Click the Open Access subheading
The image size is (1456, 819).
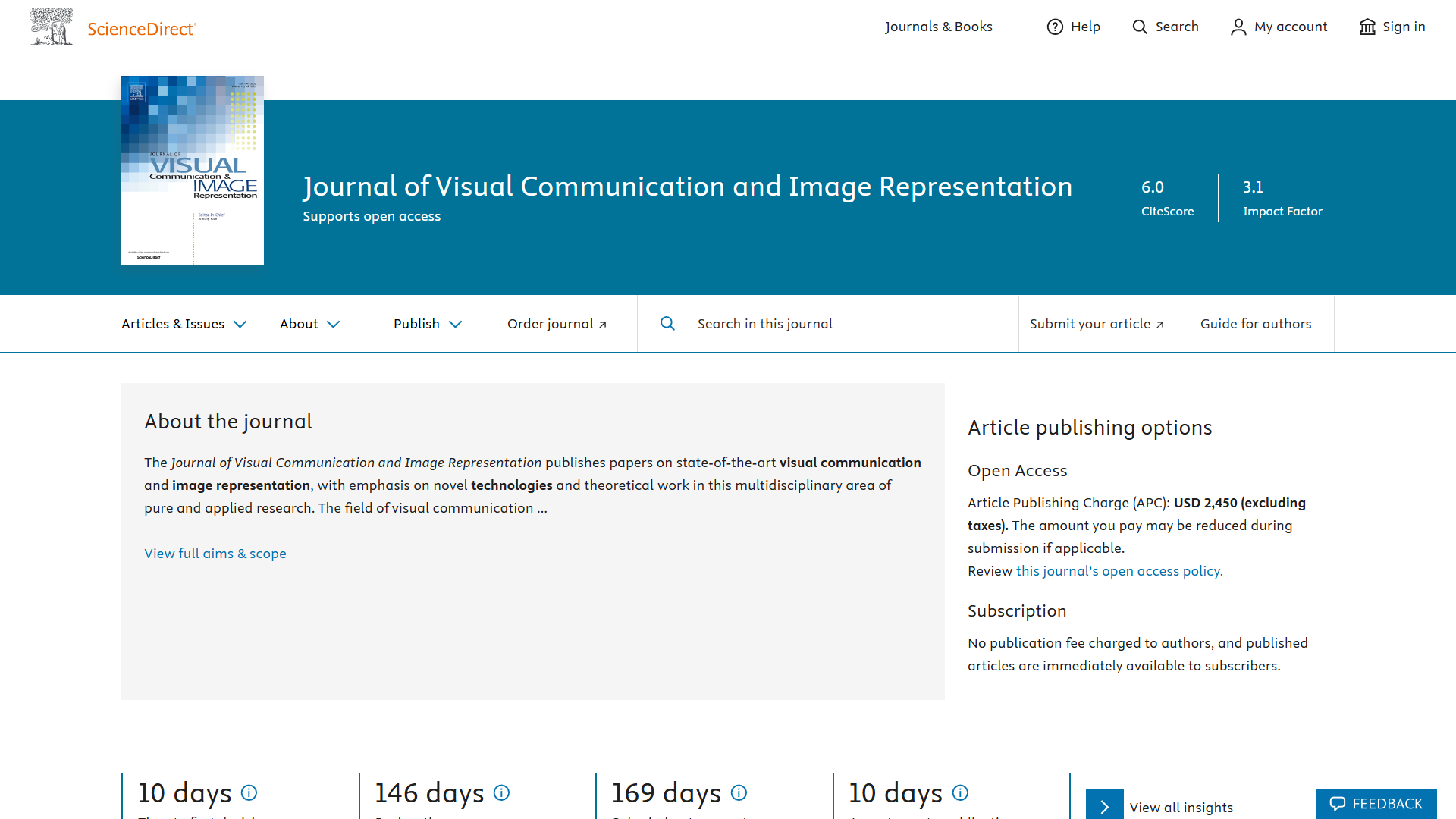coord(1017,471)
